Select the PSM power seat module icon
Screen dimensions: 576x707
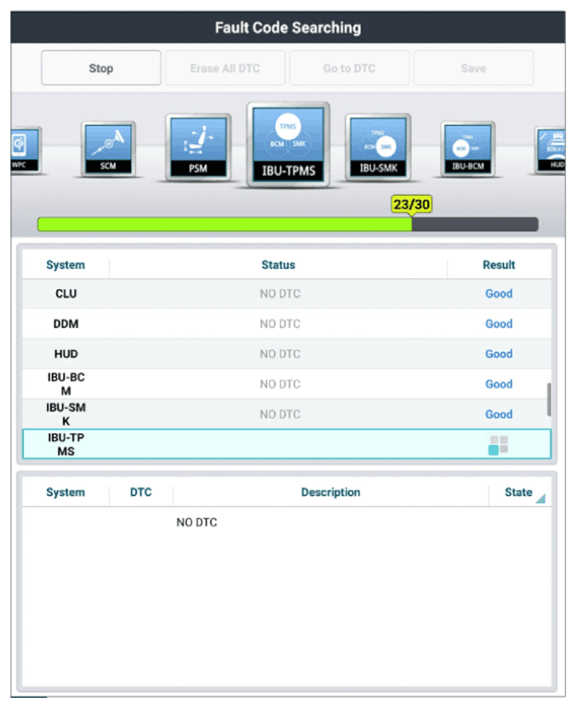pos(198,147)
